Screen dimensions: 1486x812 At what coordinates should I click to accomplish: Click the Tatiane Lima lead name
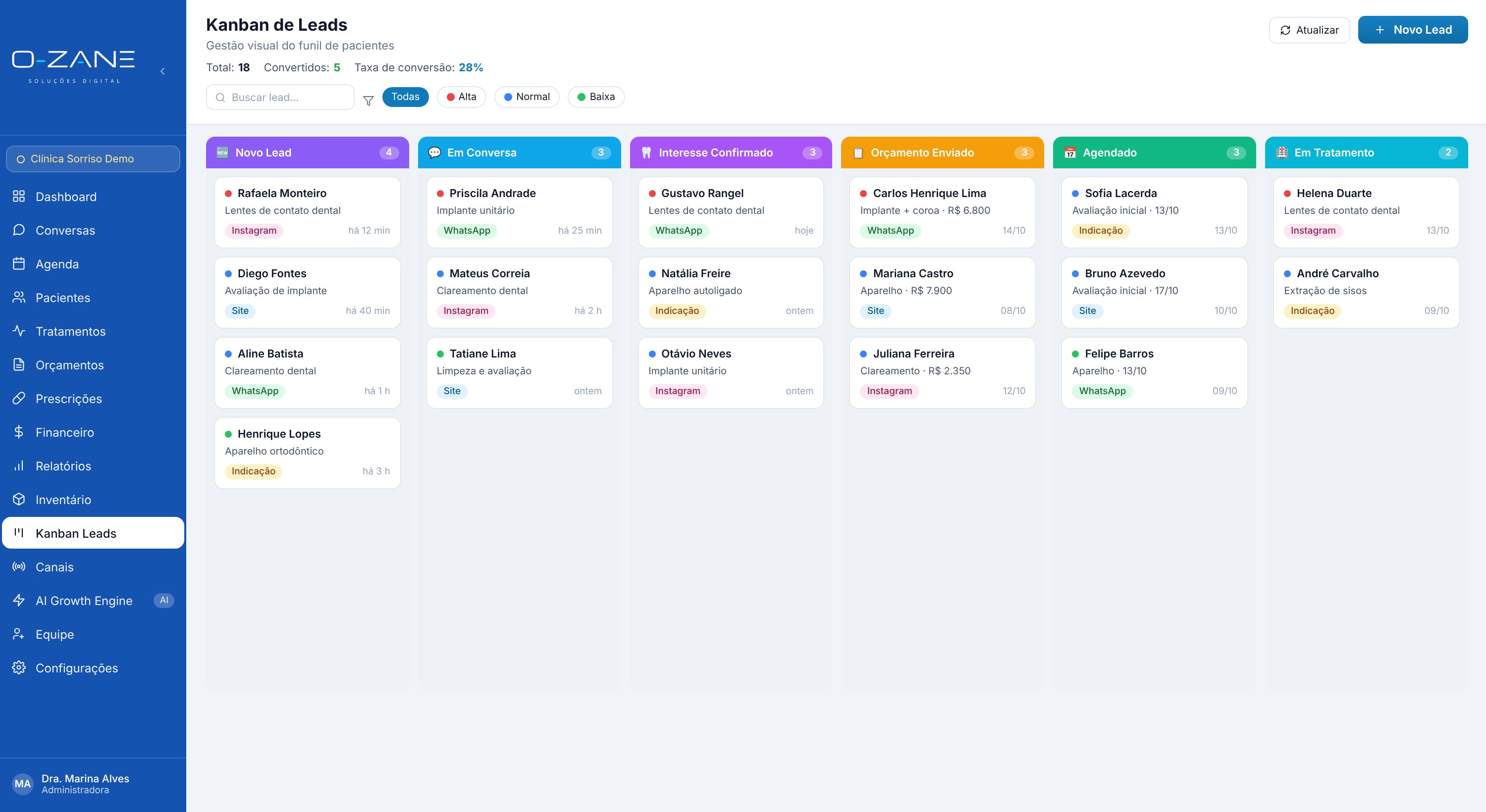tap(482, 353)
